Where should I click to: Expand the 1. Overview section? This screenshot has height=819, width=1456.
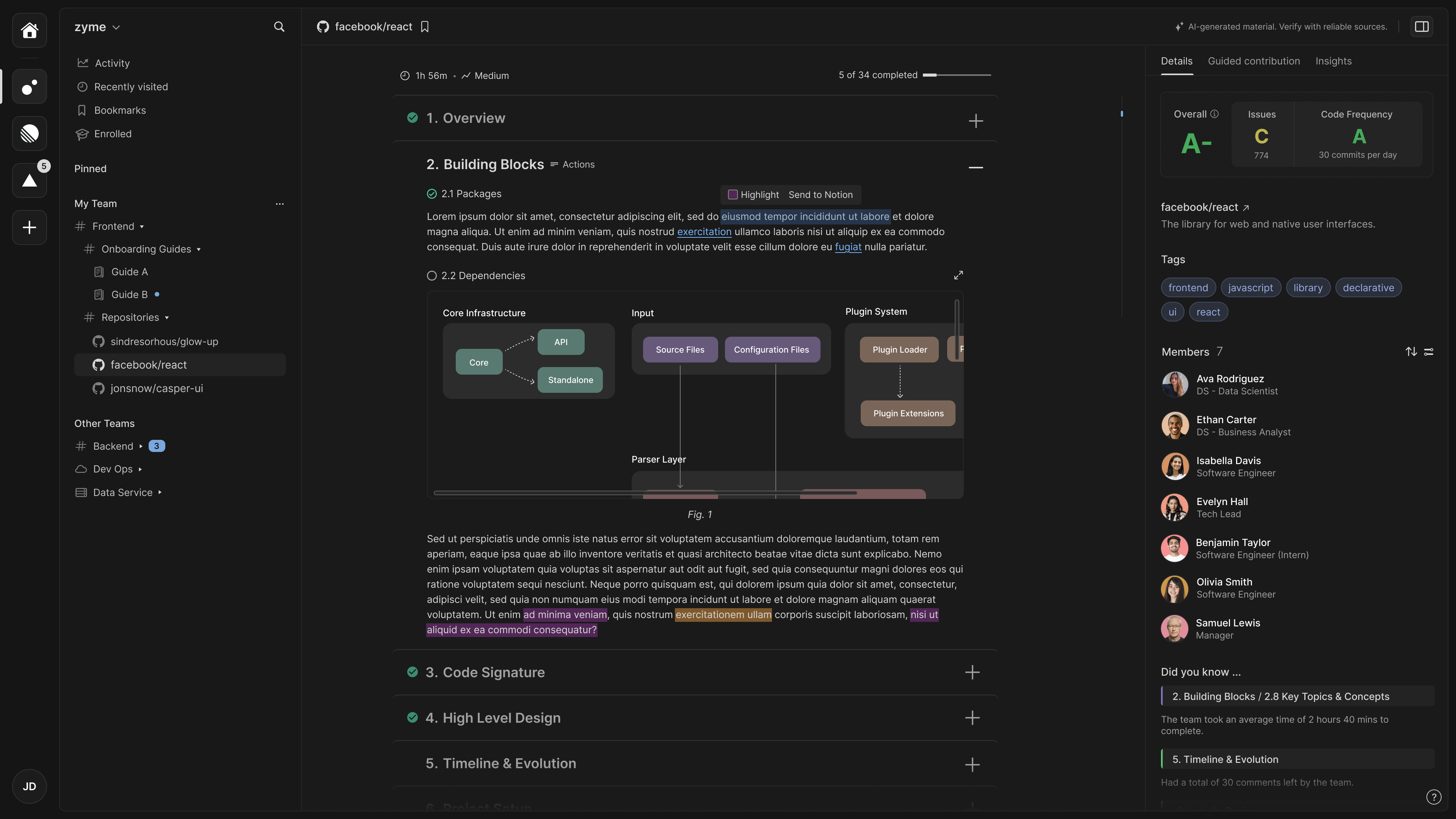point(976,121)
